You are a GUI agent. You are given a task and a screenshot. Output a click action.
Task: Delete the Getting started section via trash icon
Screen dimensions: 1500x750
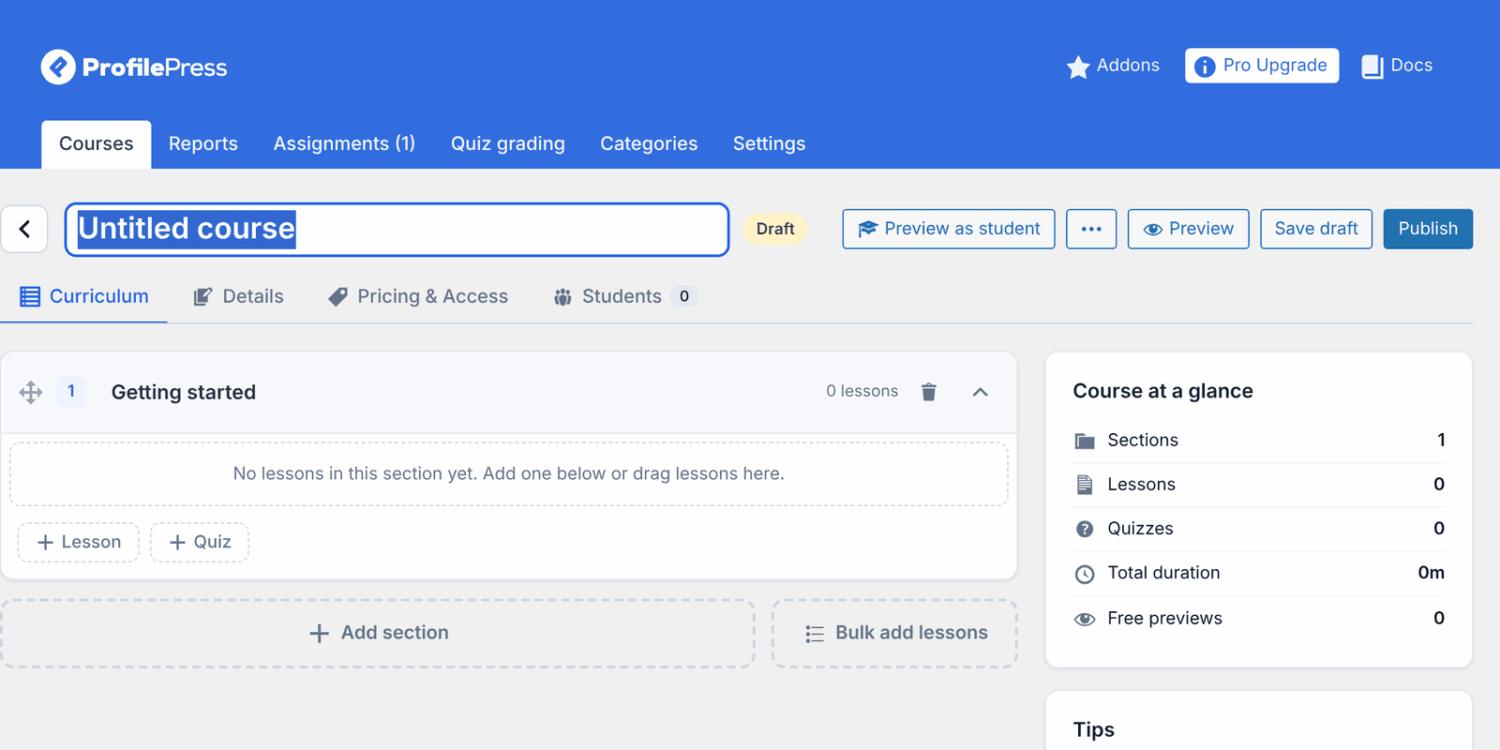coord(929,392)
